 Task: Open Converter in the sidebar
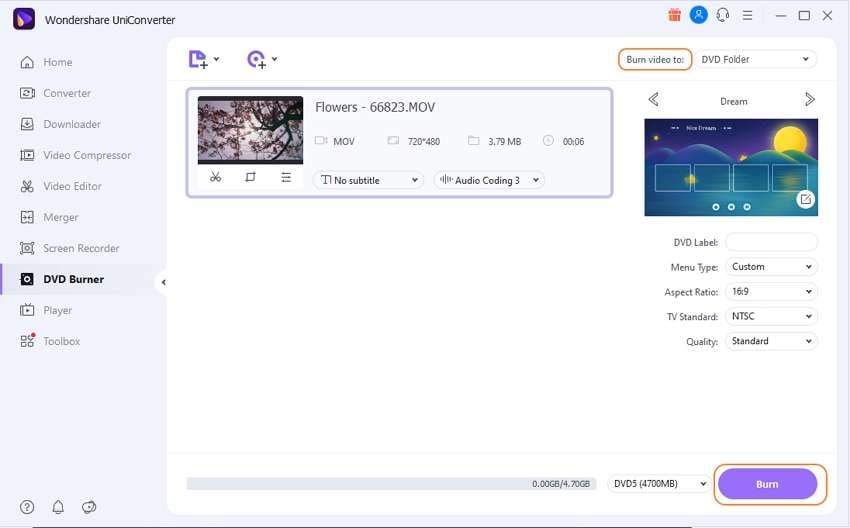[55, 93]
